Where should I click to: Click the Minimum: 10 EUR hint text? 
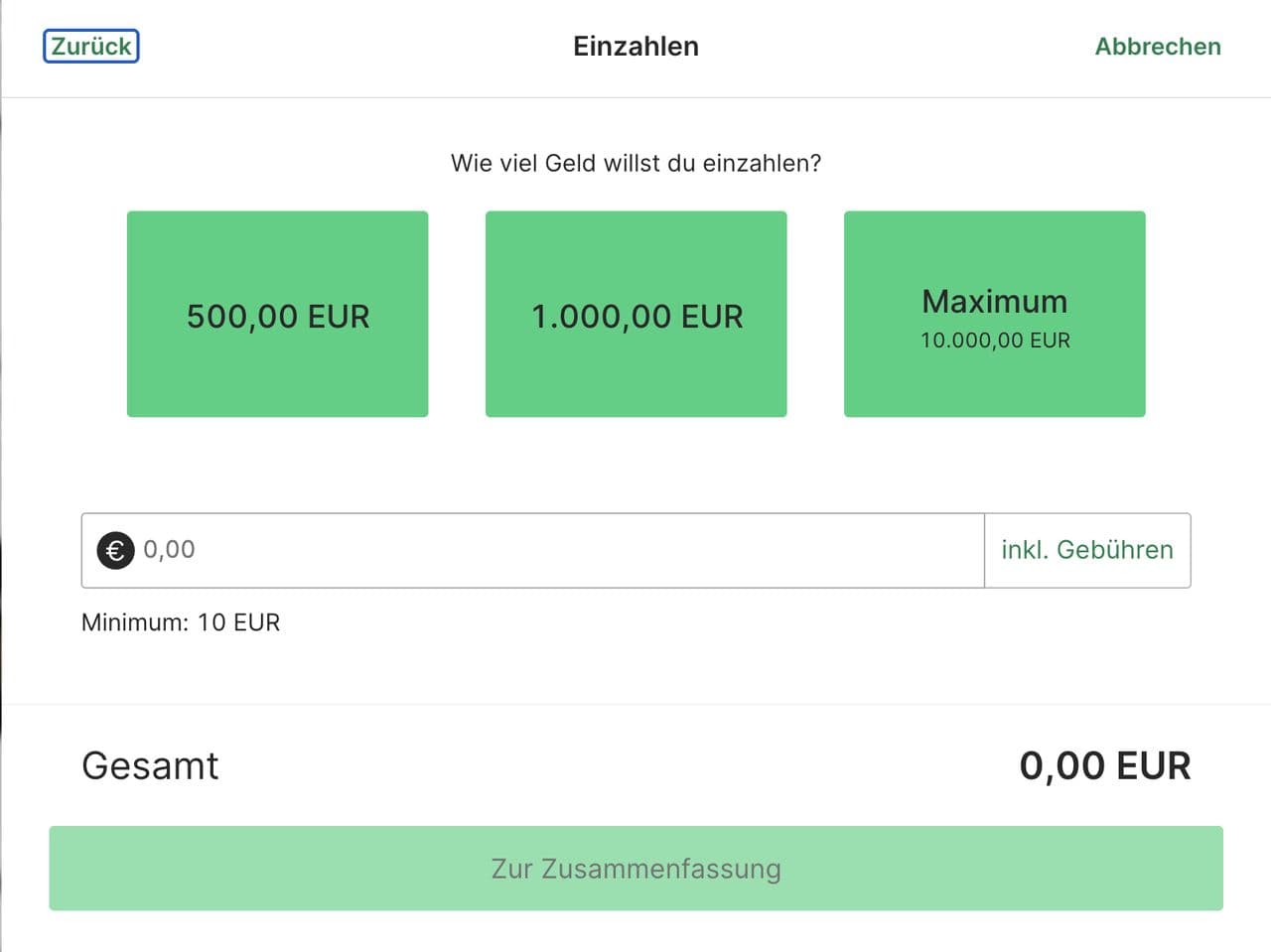coord(181,622)
